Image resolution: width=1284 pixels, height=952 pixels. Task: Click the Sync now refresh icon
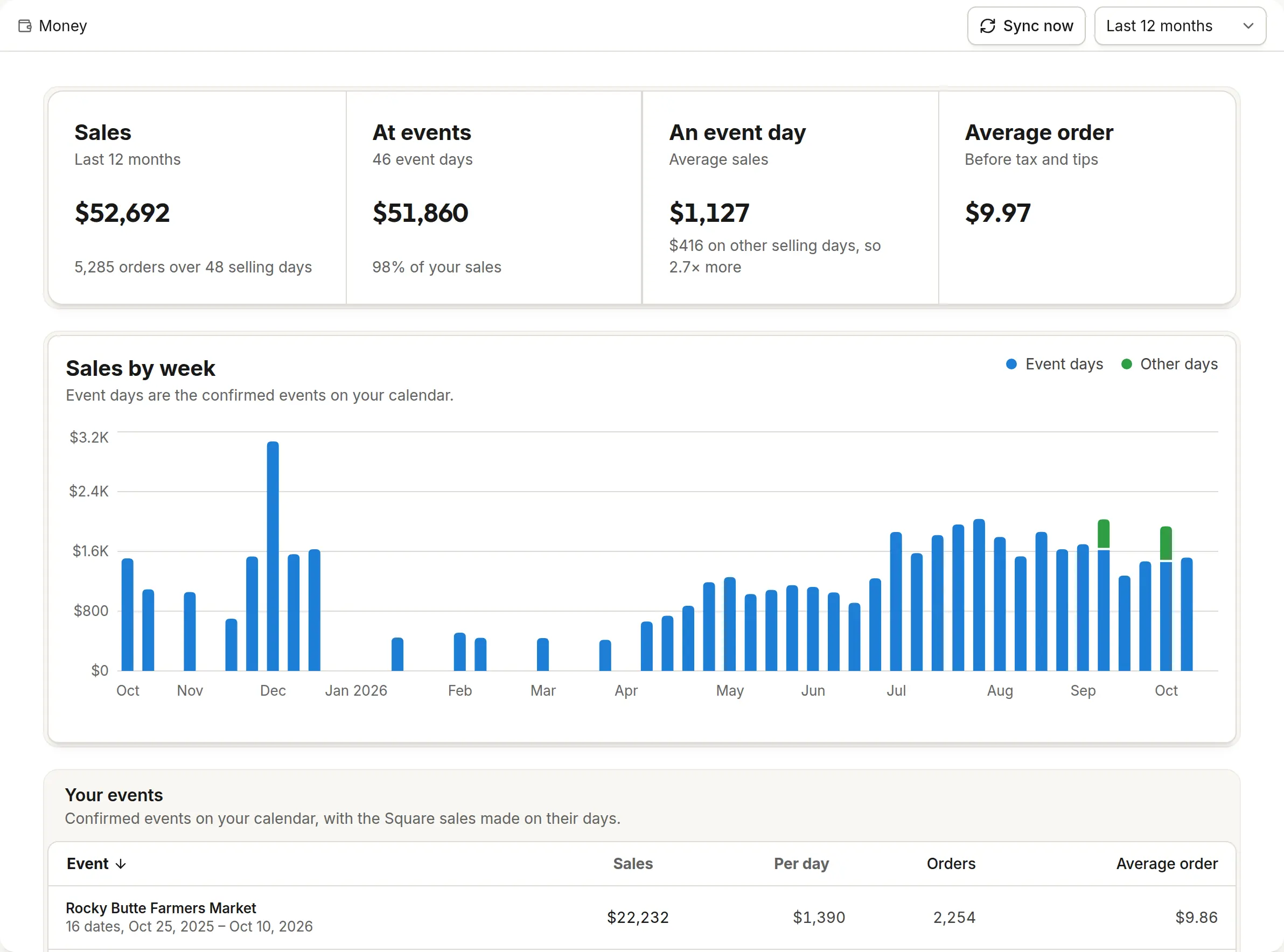[988, 26]
